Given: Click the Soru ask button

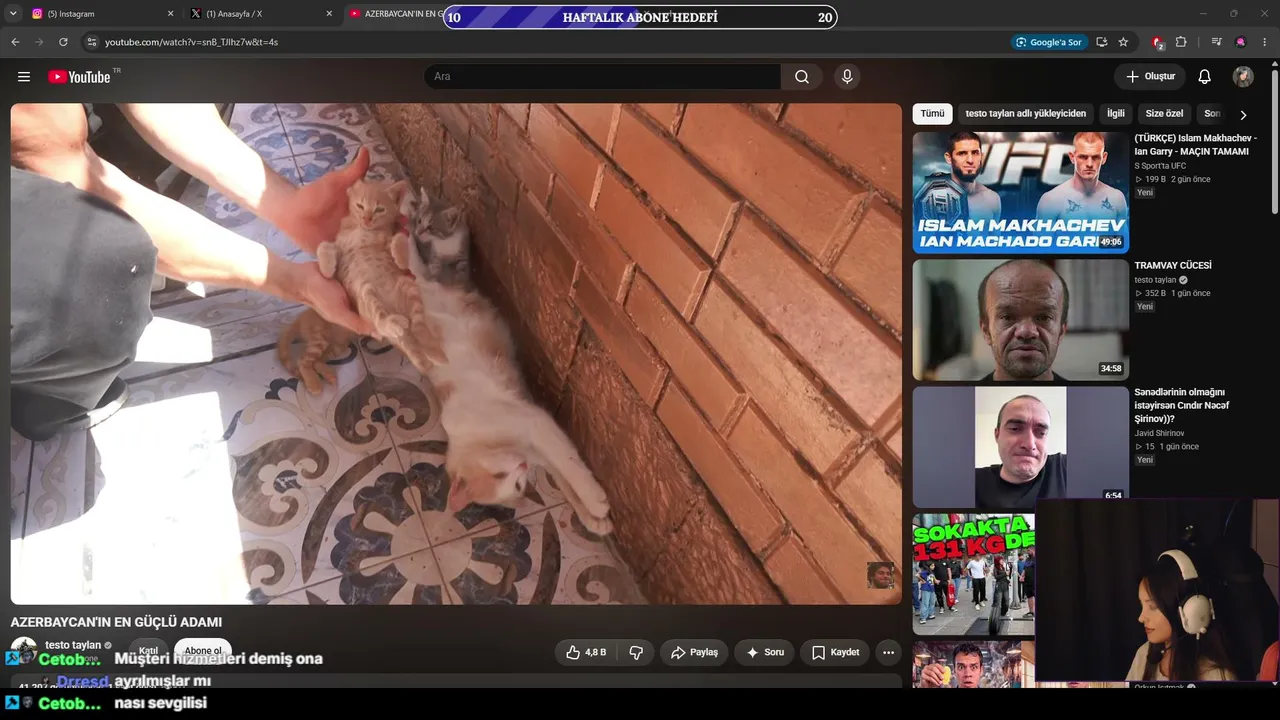Looking at the screenshot, I should [765, 652].
